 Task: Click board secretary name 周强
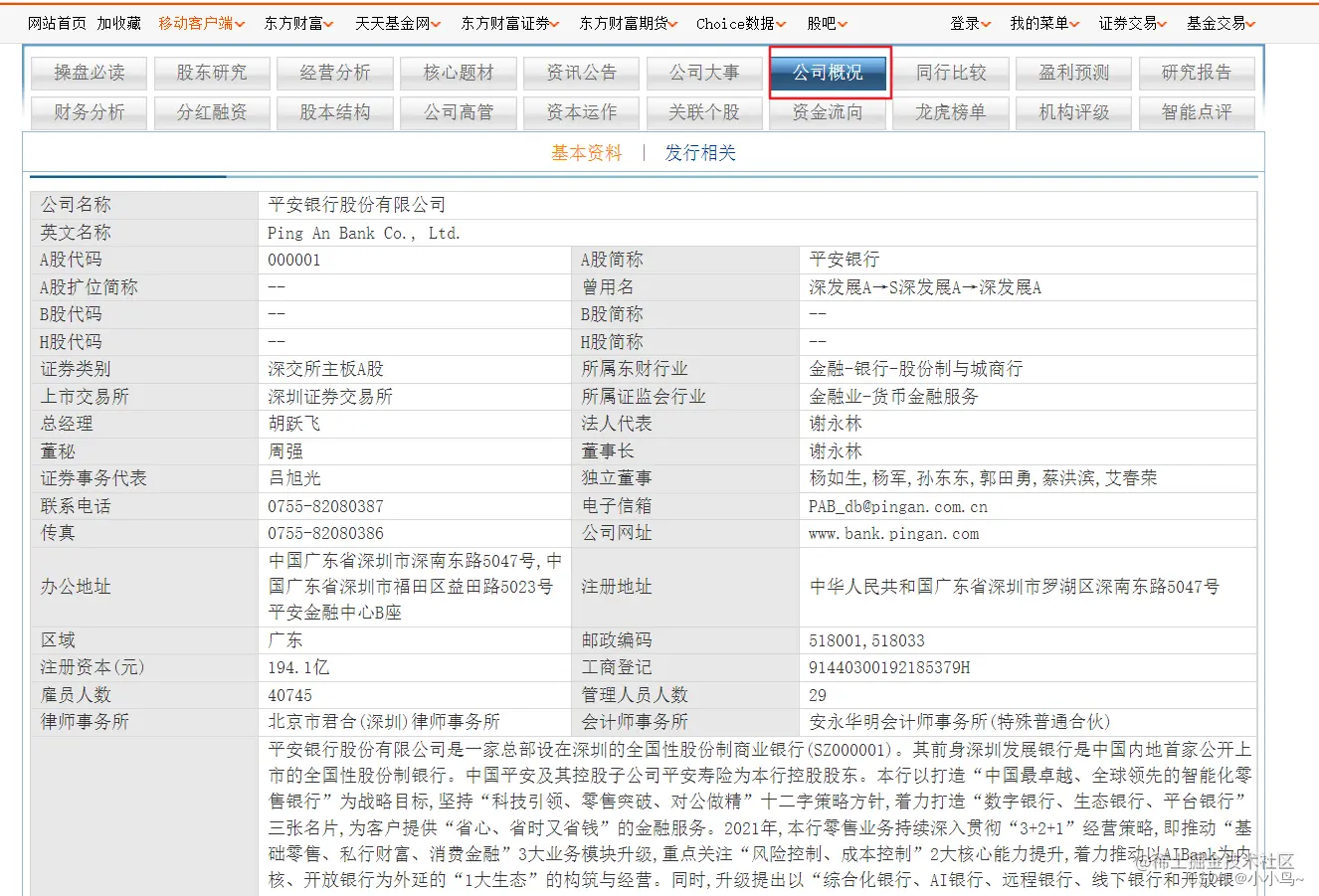pos(285,451)
